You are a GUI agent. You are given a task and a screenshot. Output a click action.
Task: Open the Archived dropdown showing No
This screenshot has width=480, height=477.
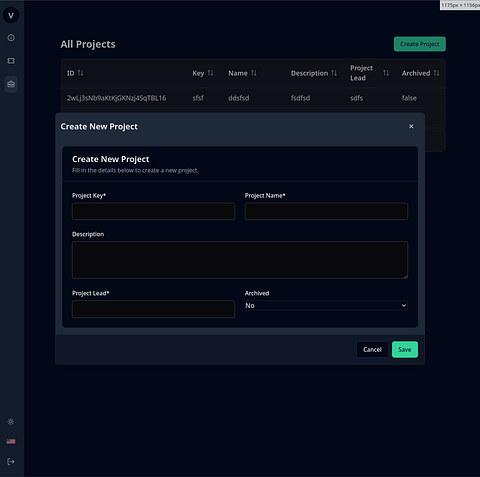pos(326,305)
